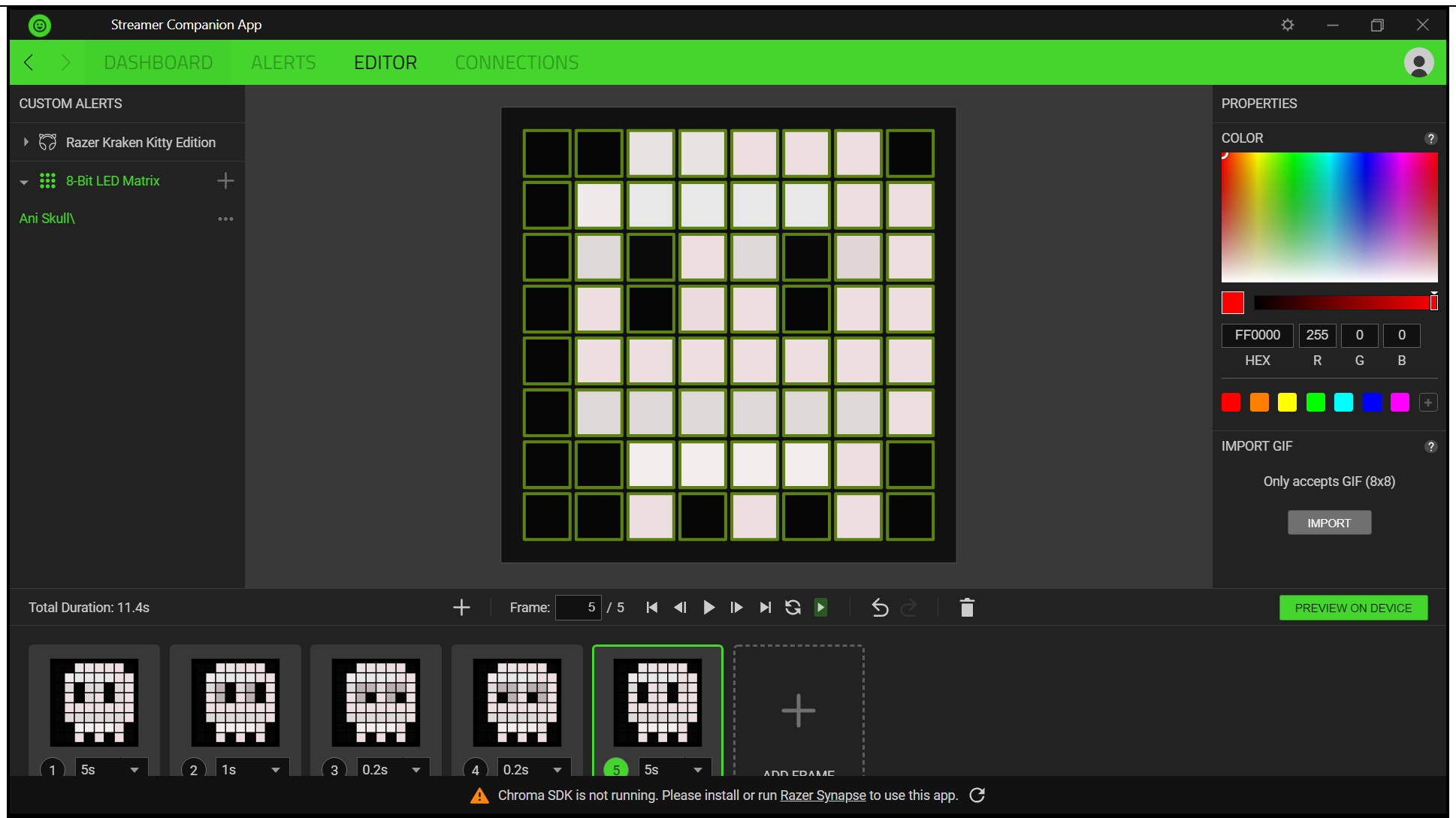Expand the Razer Kraken Kitty Edition device

(x=25, y=142)
